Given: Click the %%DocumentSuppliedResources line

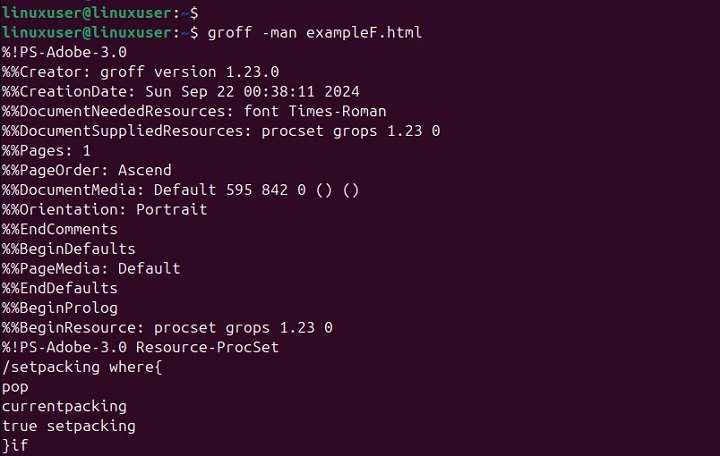Looking at the screenshot, I should click(x=220, y=131).
